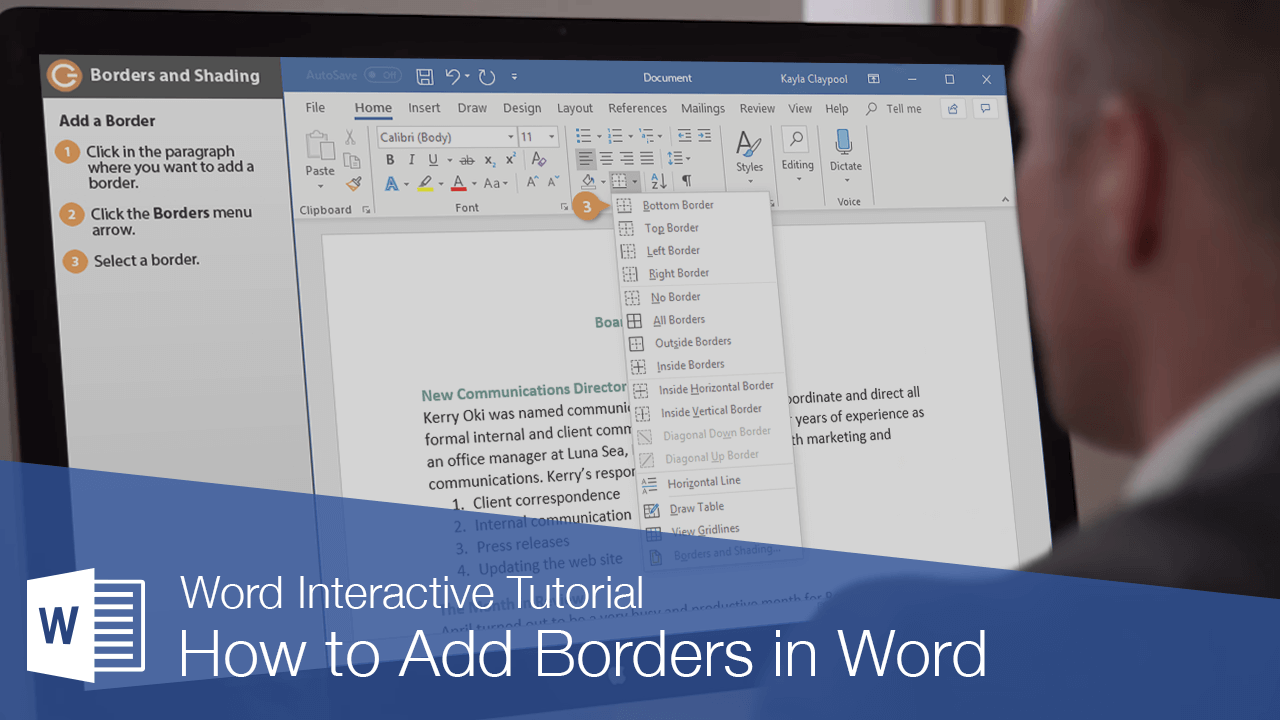Open the font size dropdown

(x=551, y=137)
